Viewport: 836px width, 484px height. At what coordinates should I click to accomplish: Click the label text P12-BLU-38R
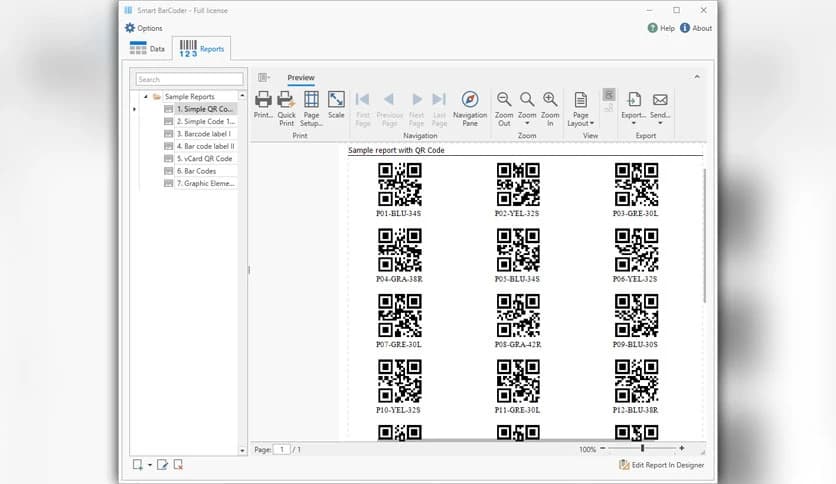pyautogui.click(x=636, y=410)
